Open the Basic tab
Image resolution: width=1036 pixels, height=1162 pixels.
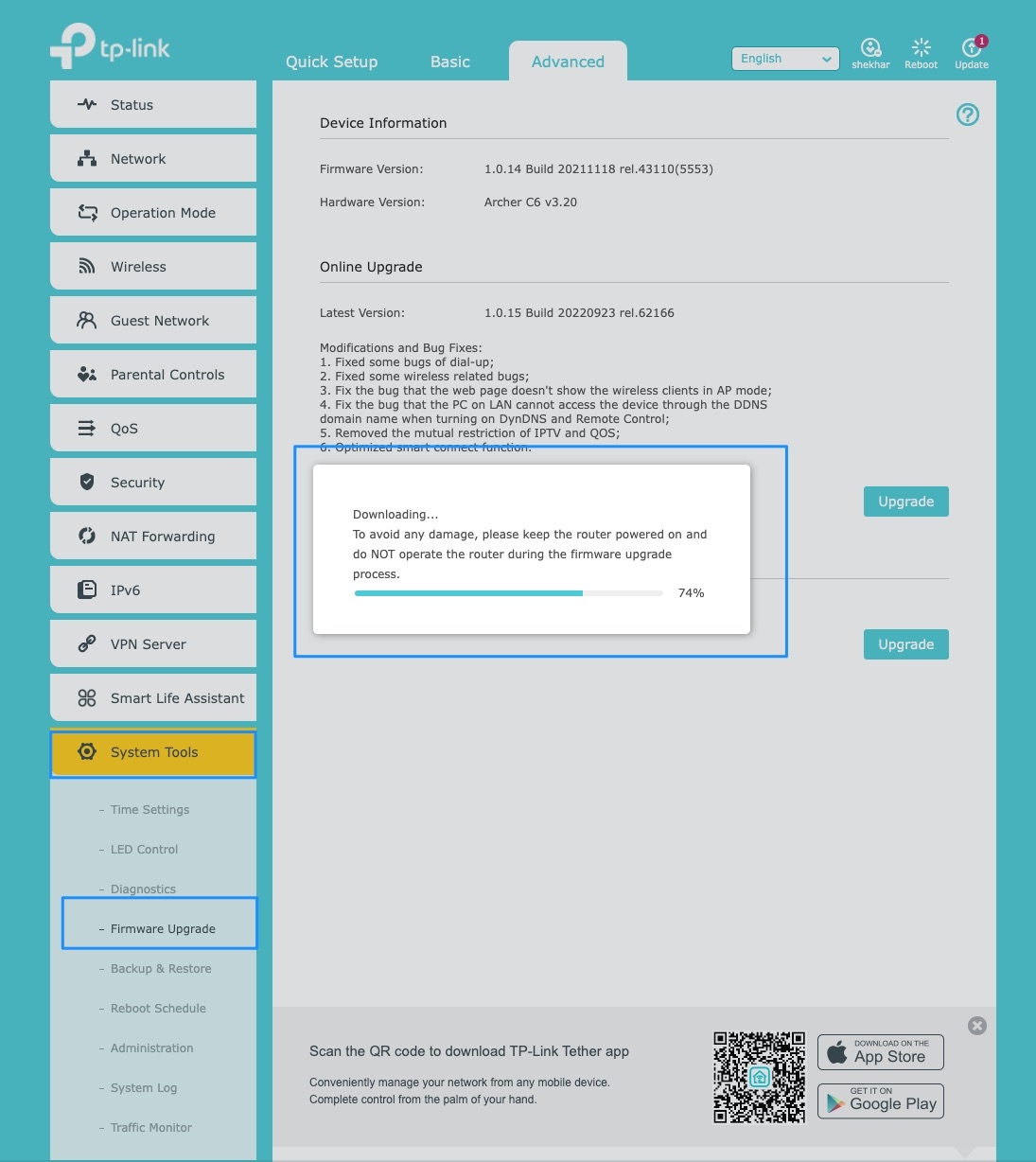[449, 61]
